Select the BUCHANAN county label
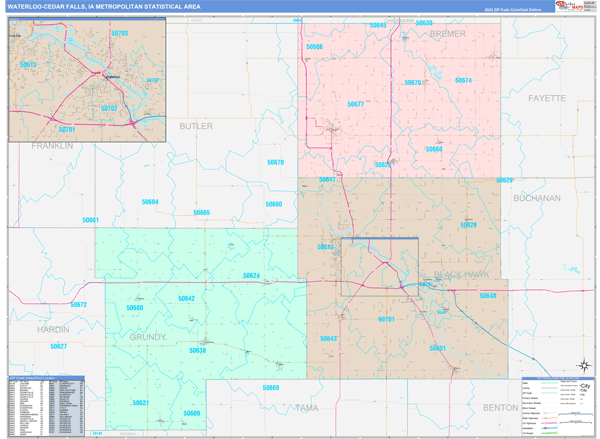The width and height of the screenshot is (600, 439). (537, 198)
